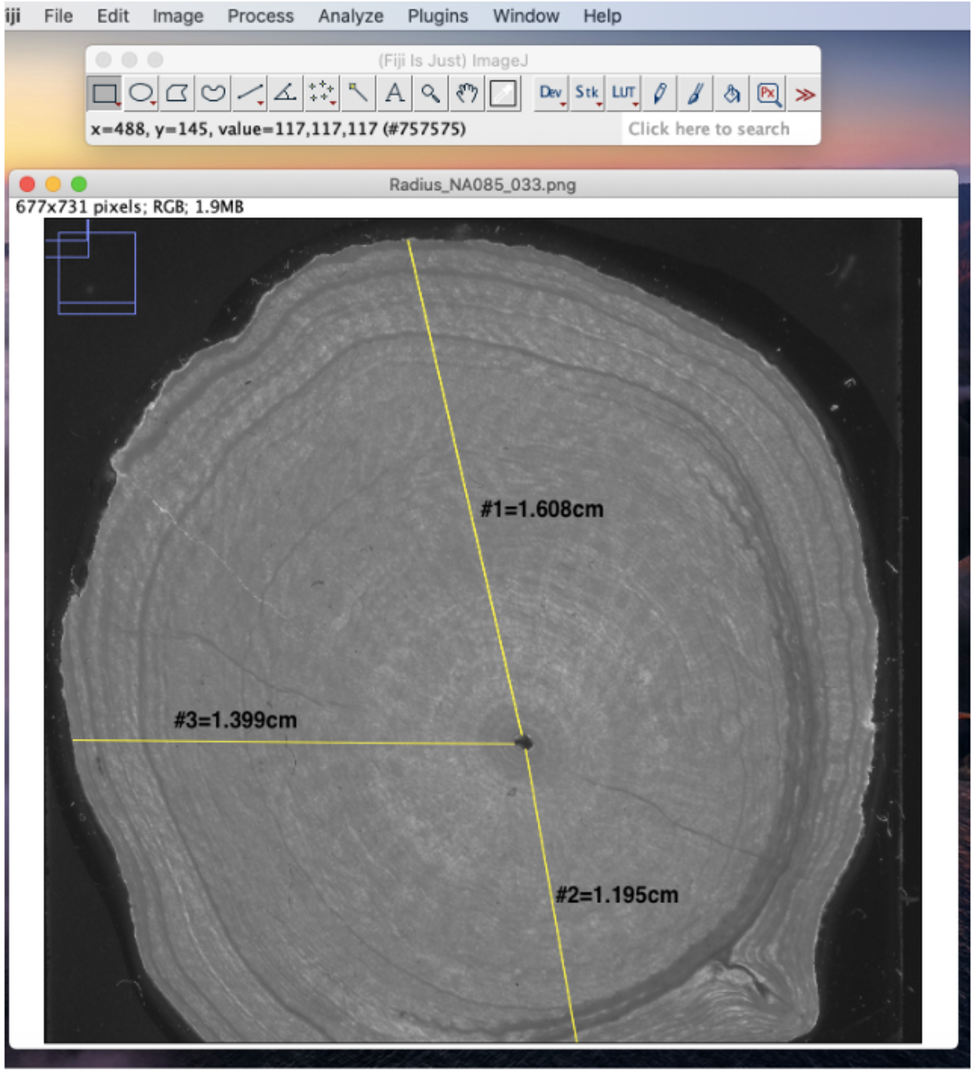Open the Dev tools dropdown
The width and height of the screenshot is (977, 1072).
coord(551,94)
